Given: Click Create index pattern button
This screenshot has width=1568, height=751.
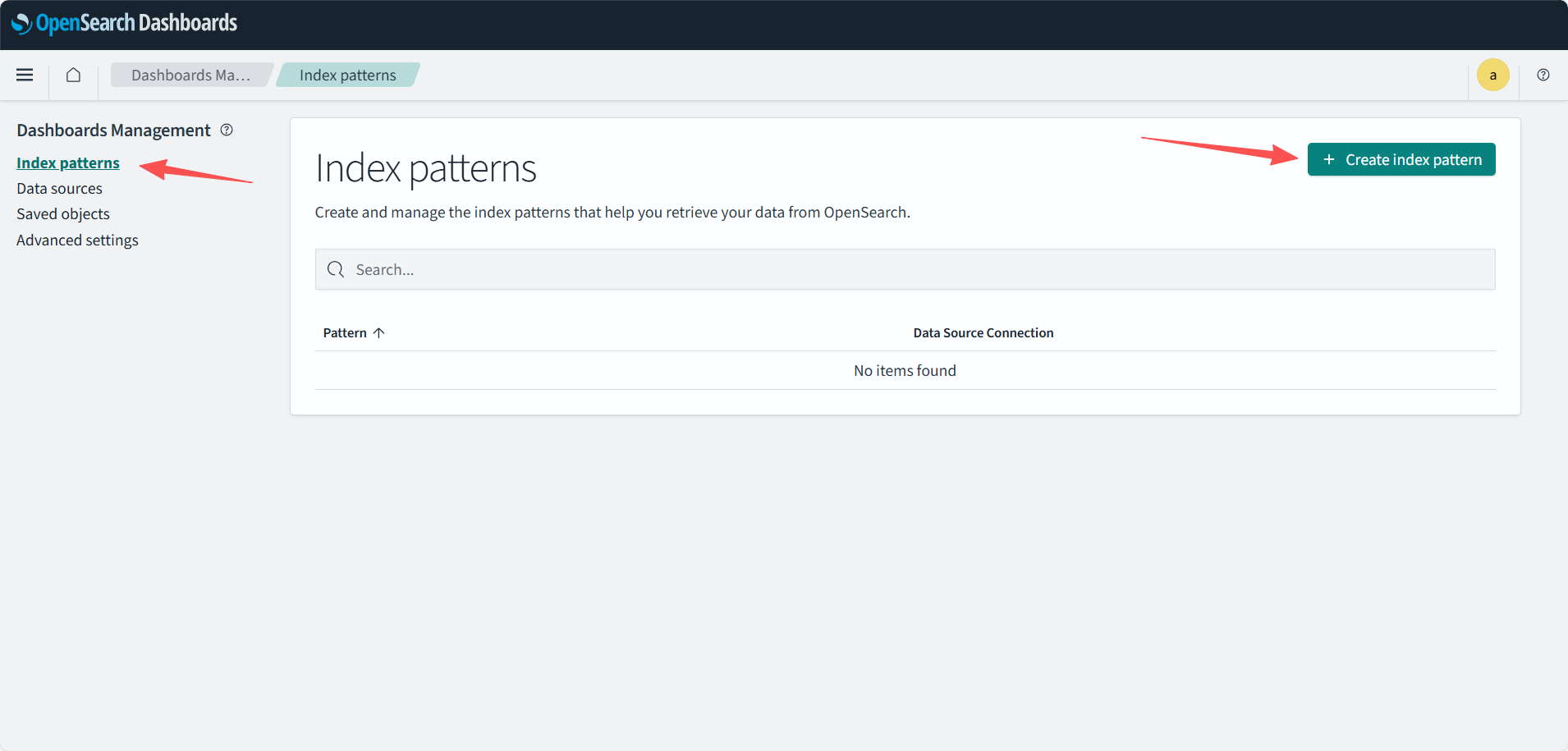Looking at the screenshot, I should (x=1401, y=159).
